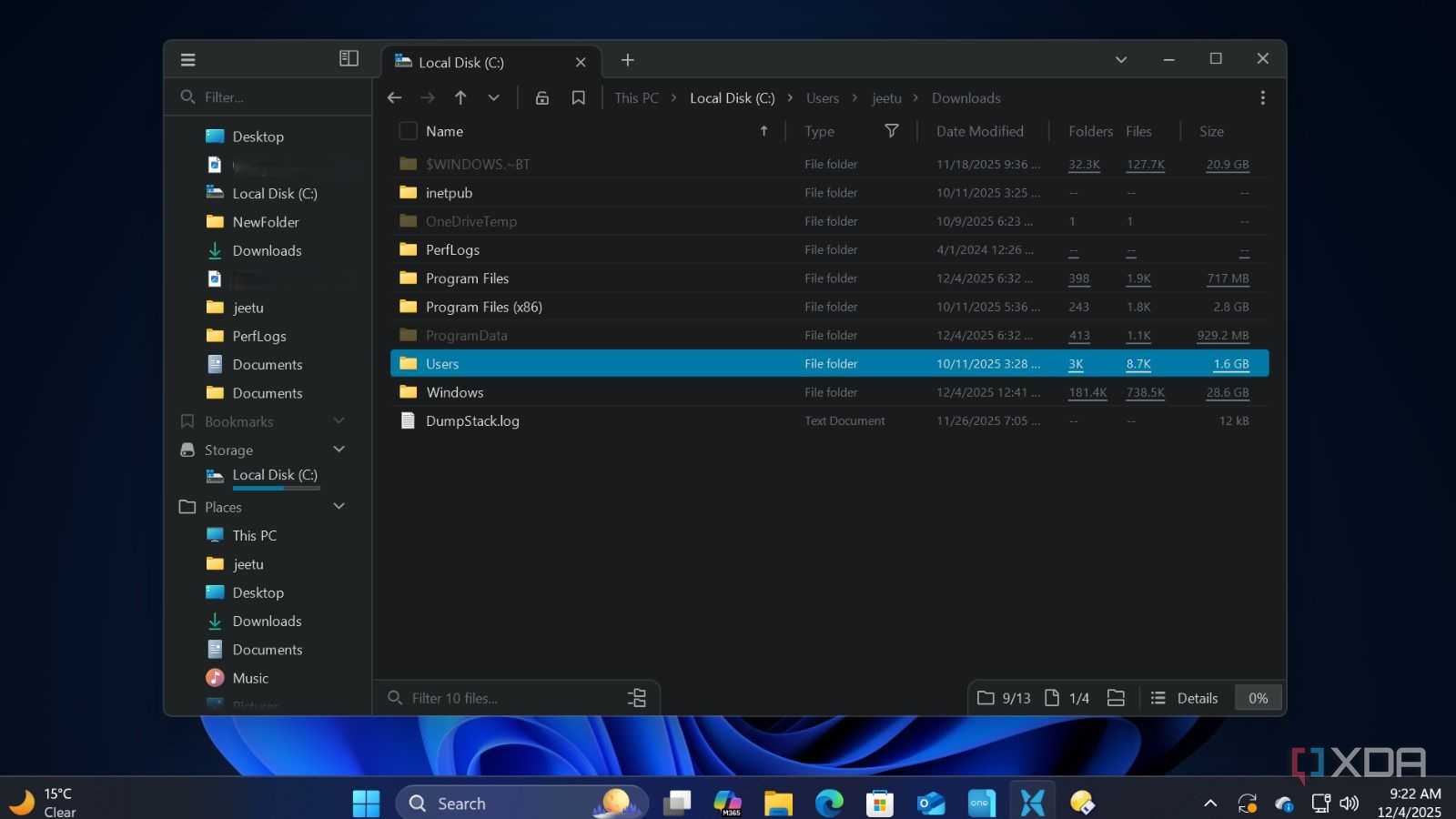The height and width of the screenshot is (819, 1456).
Task: Open File Explorer from the taskbar
Action: (x=778, y=804)
